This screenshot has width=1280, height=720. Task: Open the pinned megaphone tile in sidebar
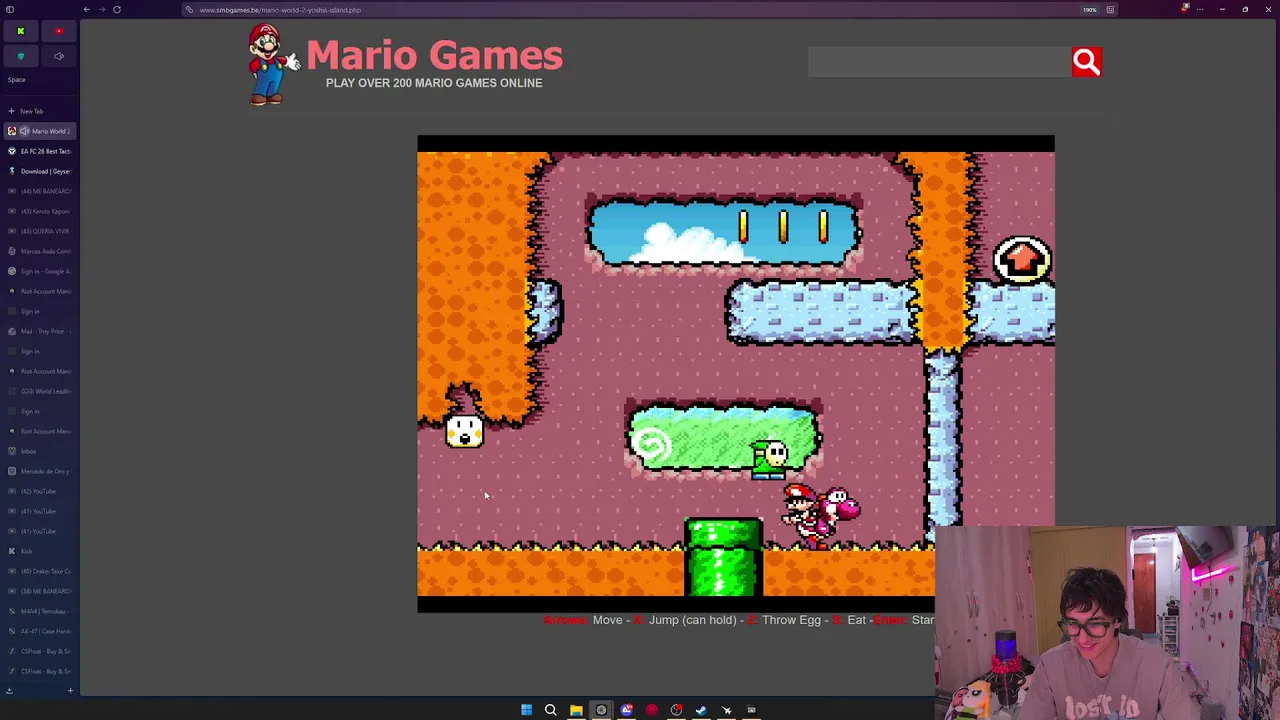pyautogui.click(x=59, y=56)
